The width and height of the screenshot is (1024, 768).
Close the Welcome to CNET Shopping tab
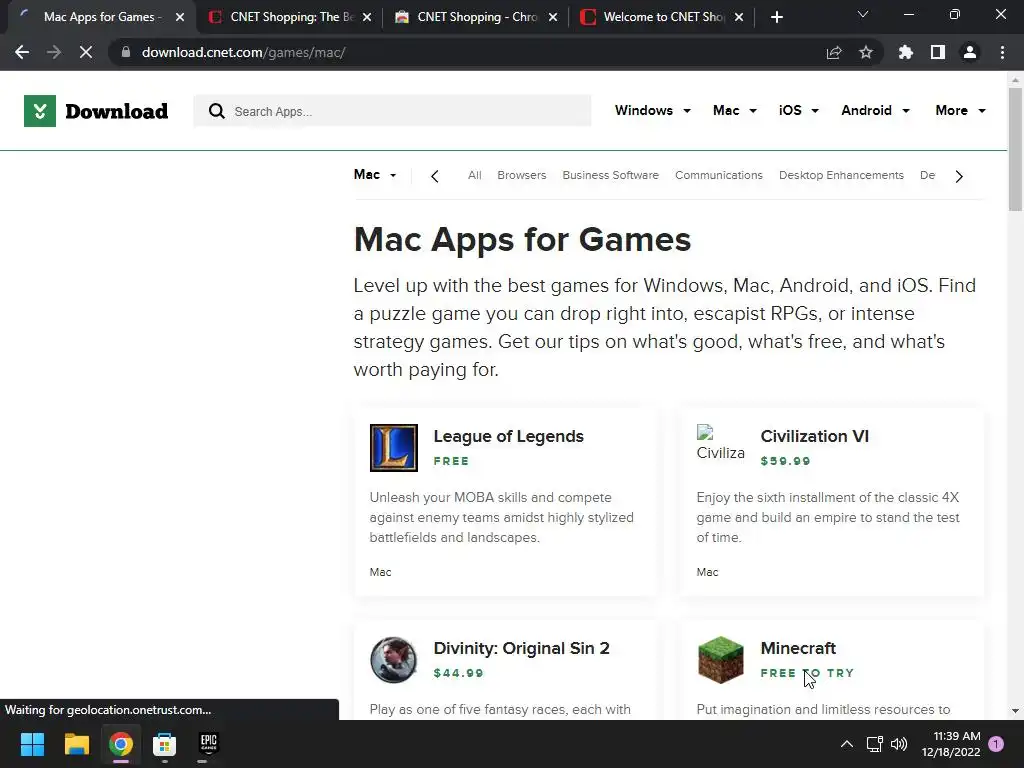739,17
